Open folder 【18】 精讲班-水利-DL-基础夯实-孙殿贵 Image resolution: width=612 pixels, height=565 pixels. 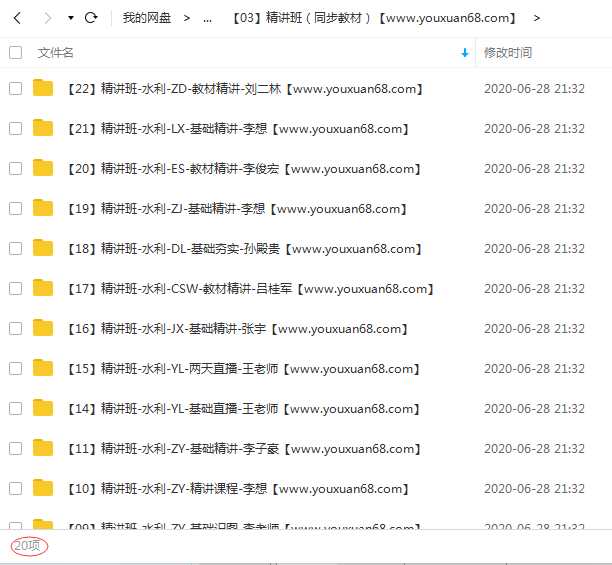pos(245,249)
